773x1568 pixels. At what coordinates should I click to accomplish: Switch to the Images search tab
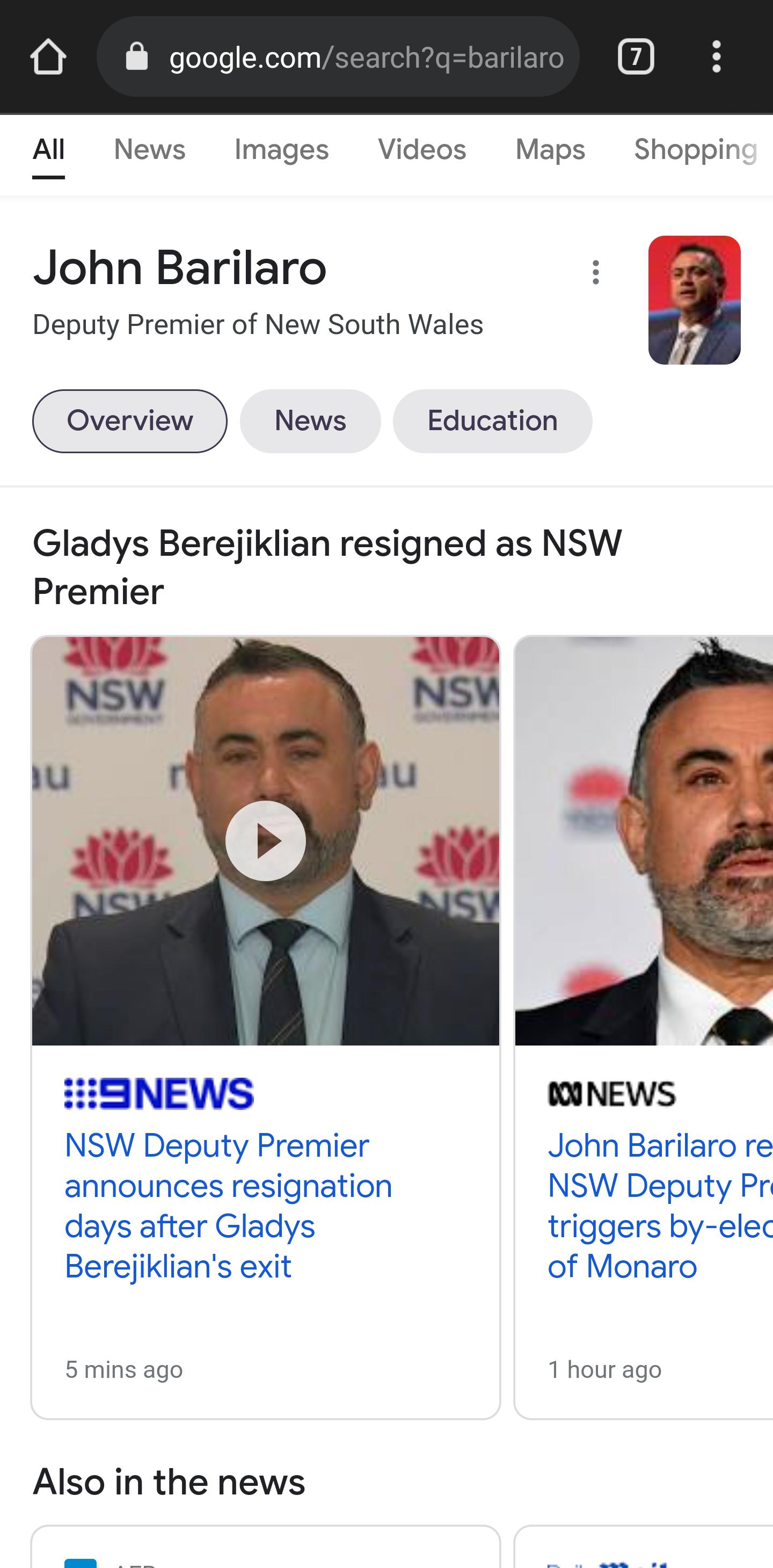[x=281, y=150]
